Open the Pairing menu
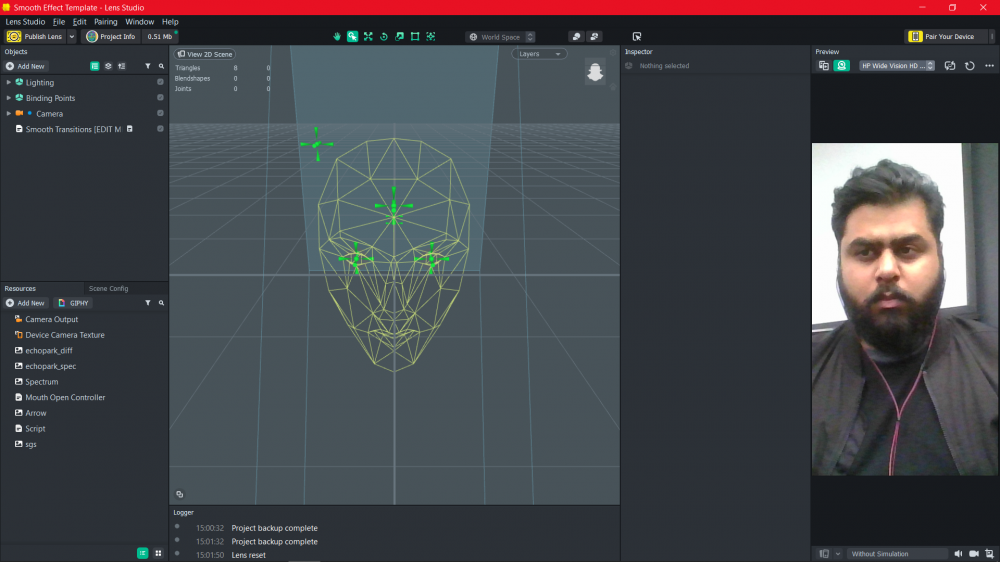1000x562 pixels. 106,21
